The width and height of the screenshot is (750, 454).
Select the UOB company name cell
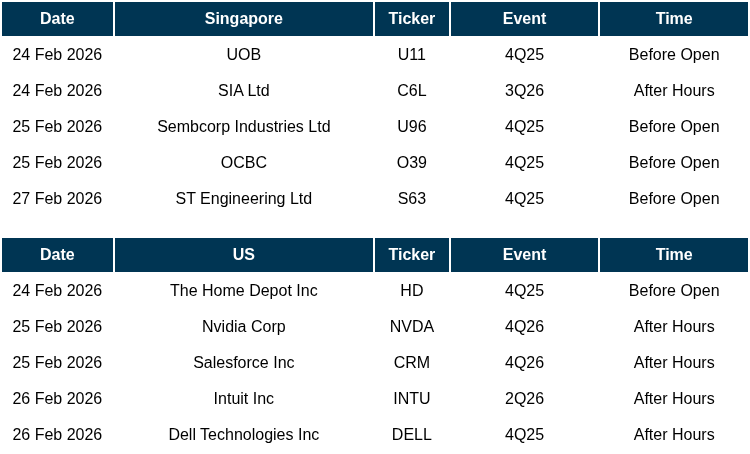pos(244,55)
